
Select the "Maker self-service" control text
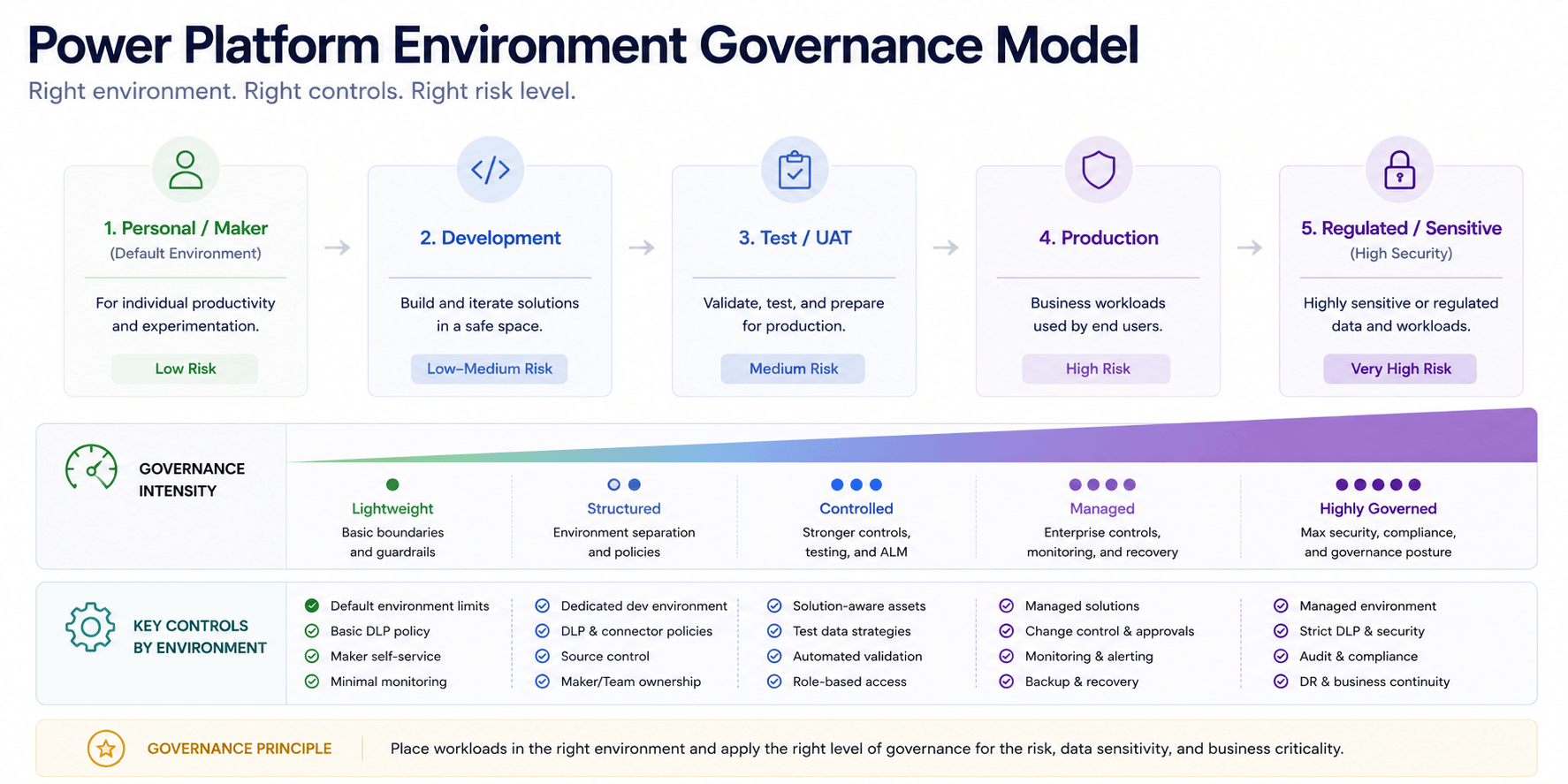pos(385,656)
